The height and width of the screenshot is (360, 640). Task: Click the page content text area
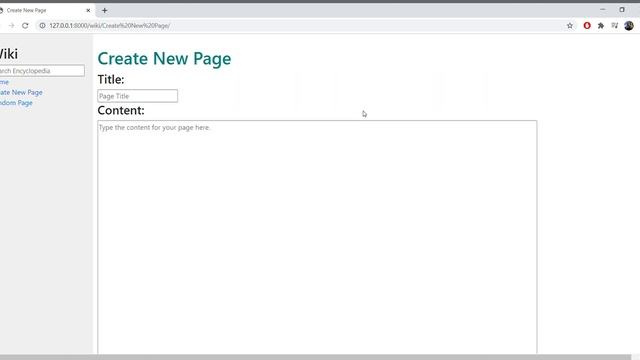[x=317, y=237]
